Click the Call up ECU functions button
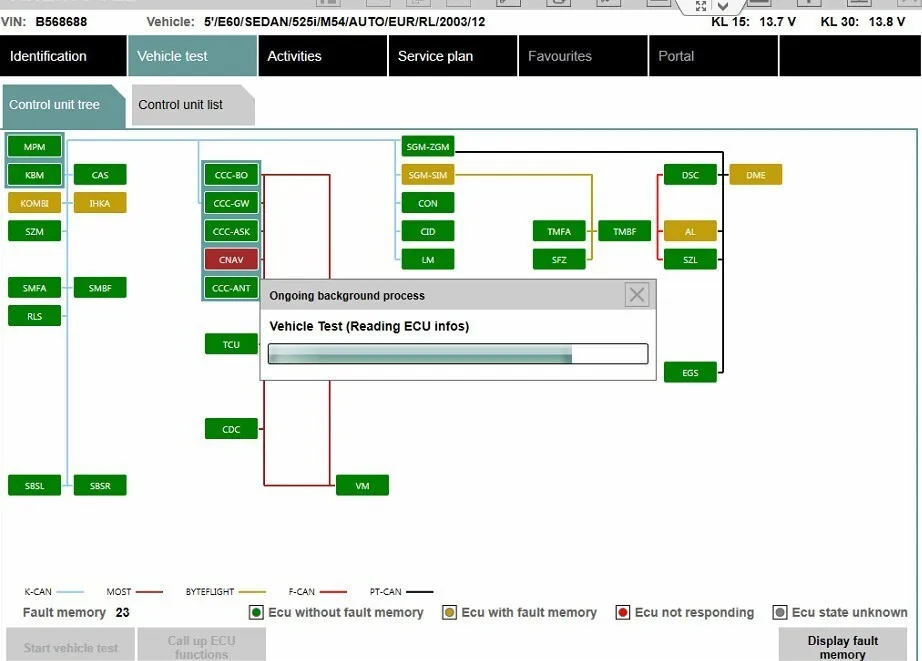 (202, 645)
